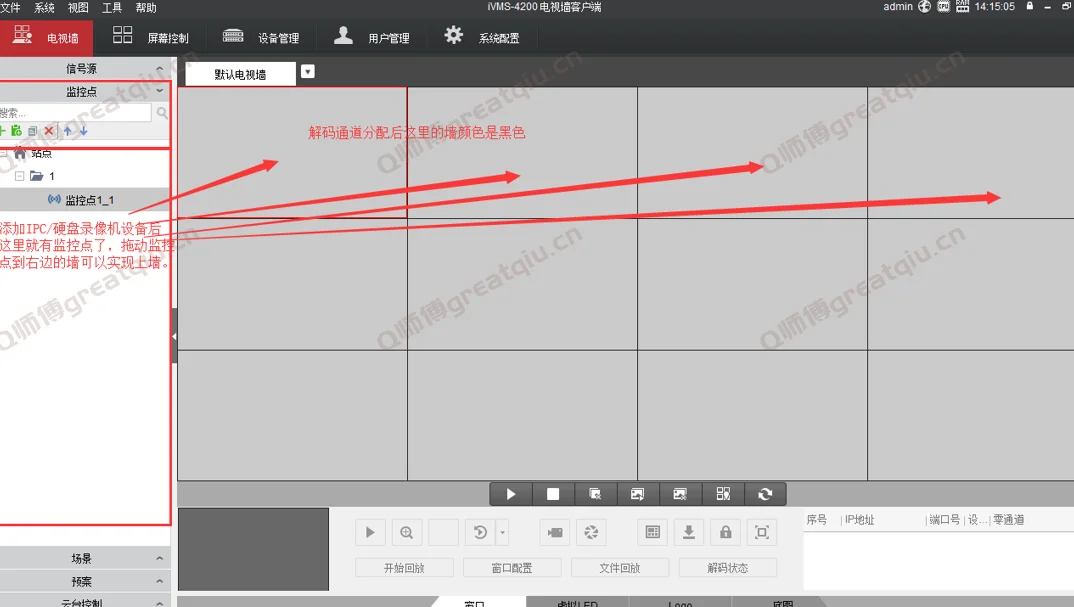Viewport: 1074px width, 607px height.
Task: Click the magnifier search icon in the left panel
Action: pyautogui.click(x=162, y=113)
